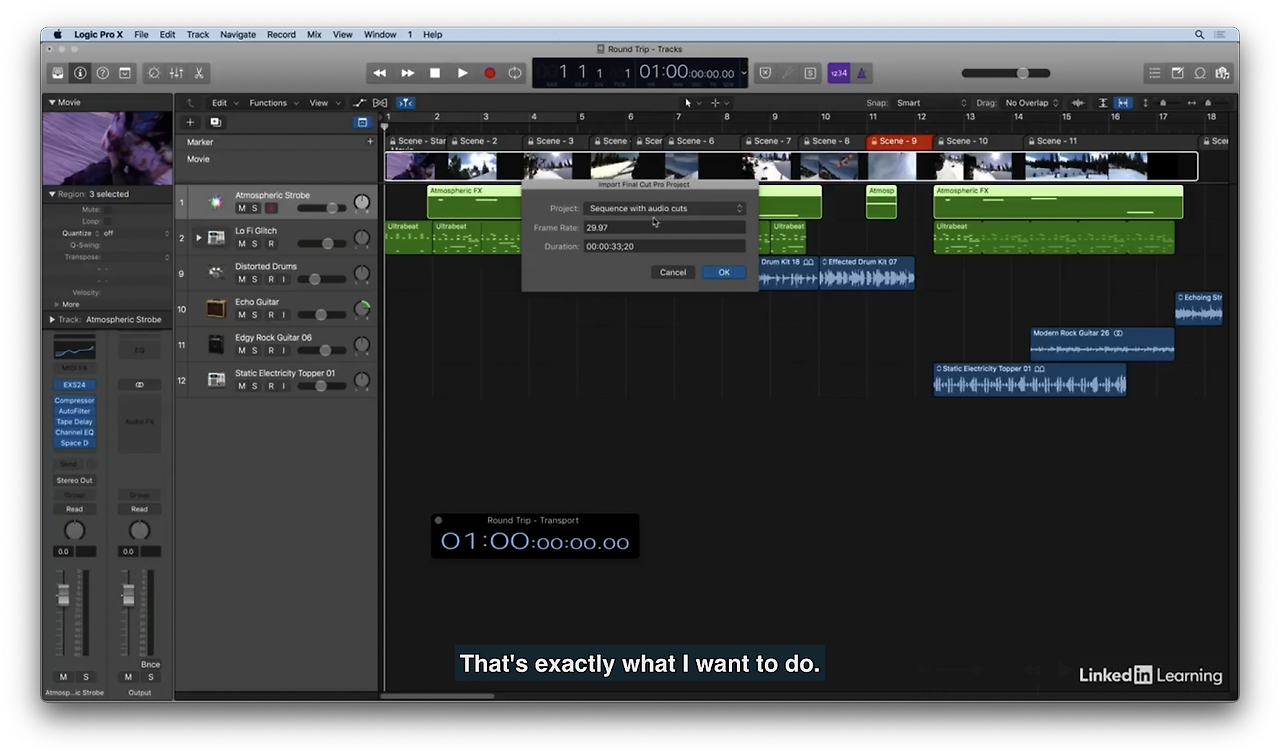Open the Pointer tool menu
This screenshot has height=756, width=1280.
691,103
